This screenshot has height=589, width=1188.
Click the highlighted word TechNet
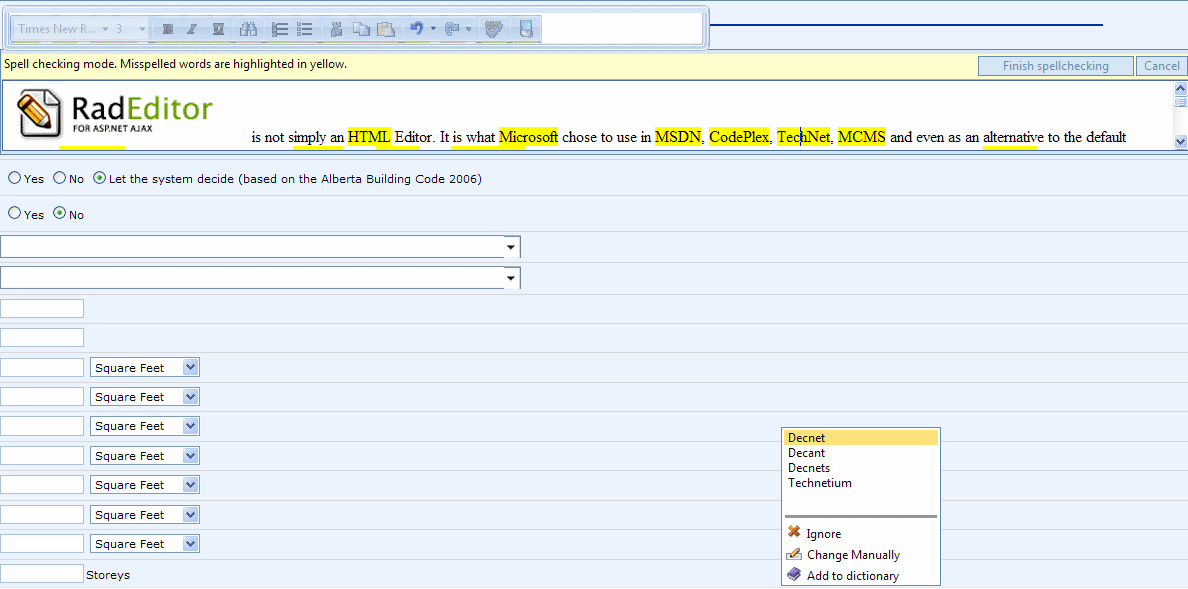point(803,137)
